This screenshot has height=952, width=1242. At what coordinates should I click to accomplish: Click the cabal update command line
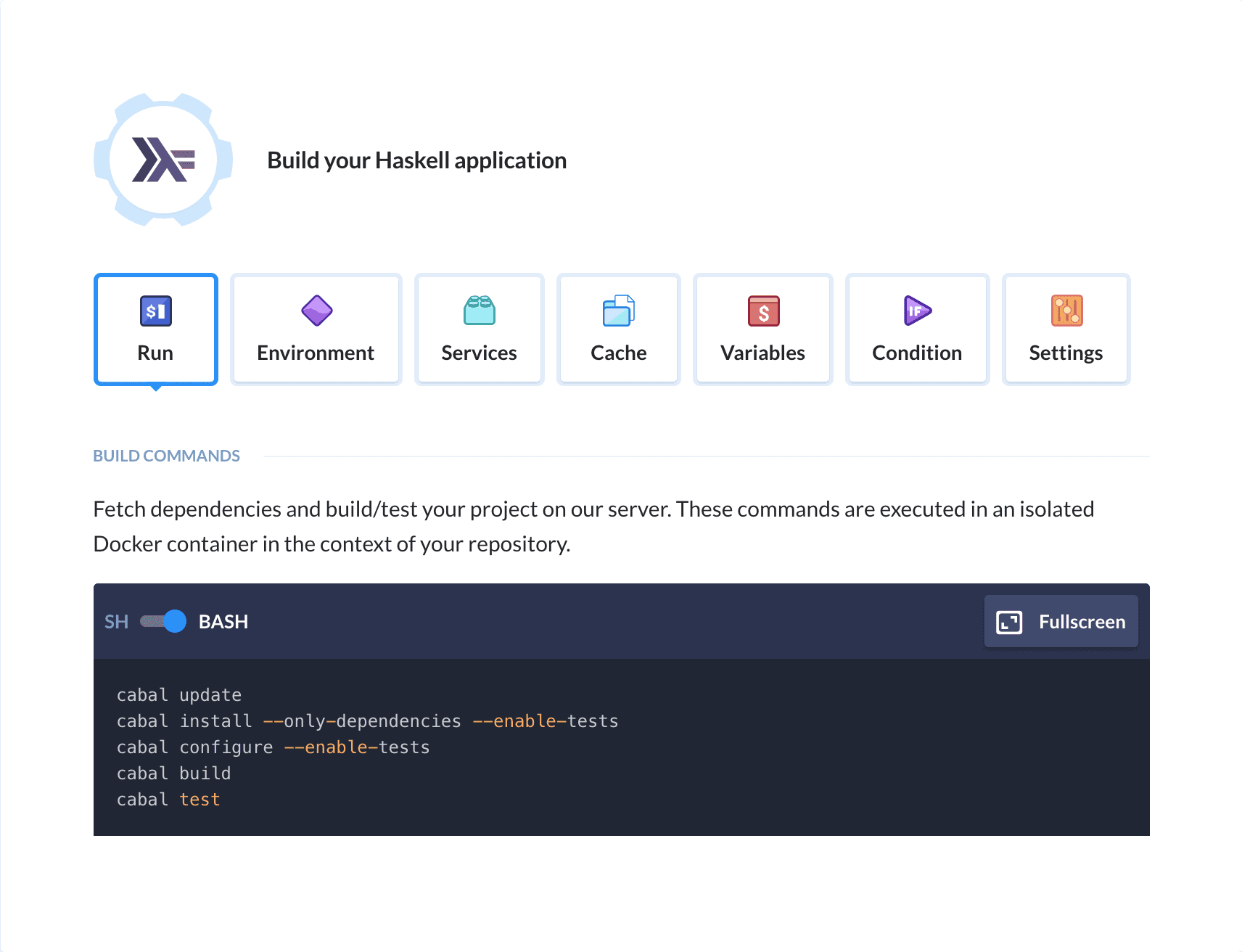[178, 694]
